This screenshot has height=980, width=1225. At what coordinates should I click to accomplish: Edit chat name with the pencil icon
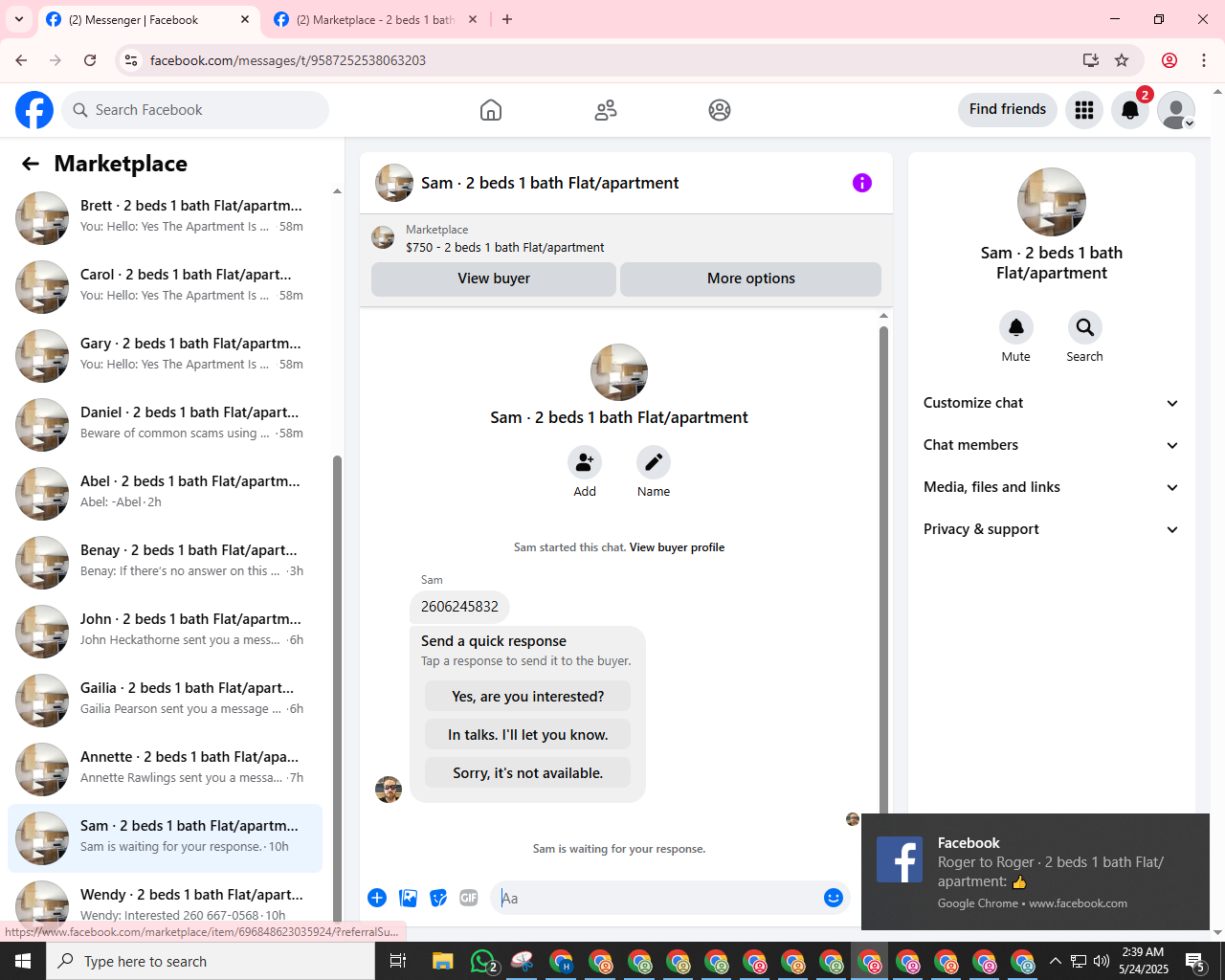point(654,463)
